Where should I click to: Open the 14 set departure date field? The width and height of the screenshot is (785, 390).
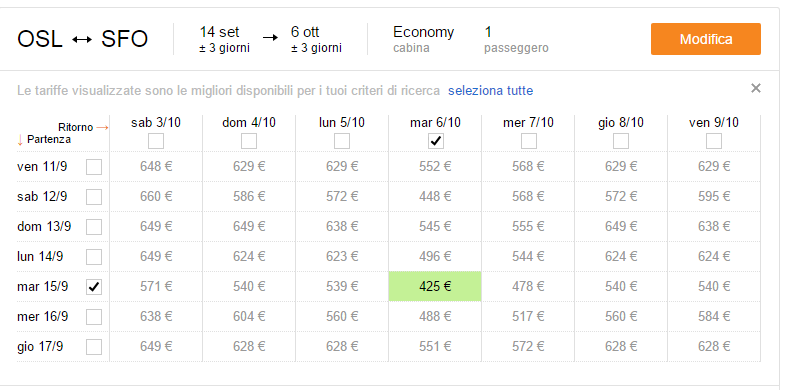(x=224, y=39)
